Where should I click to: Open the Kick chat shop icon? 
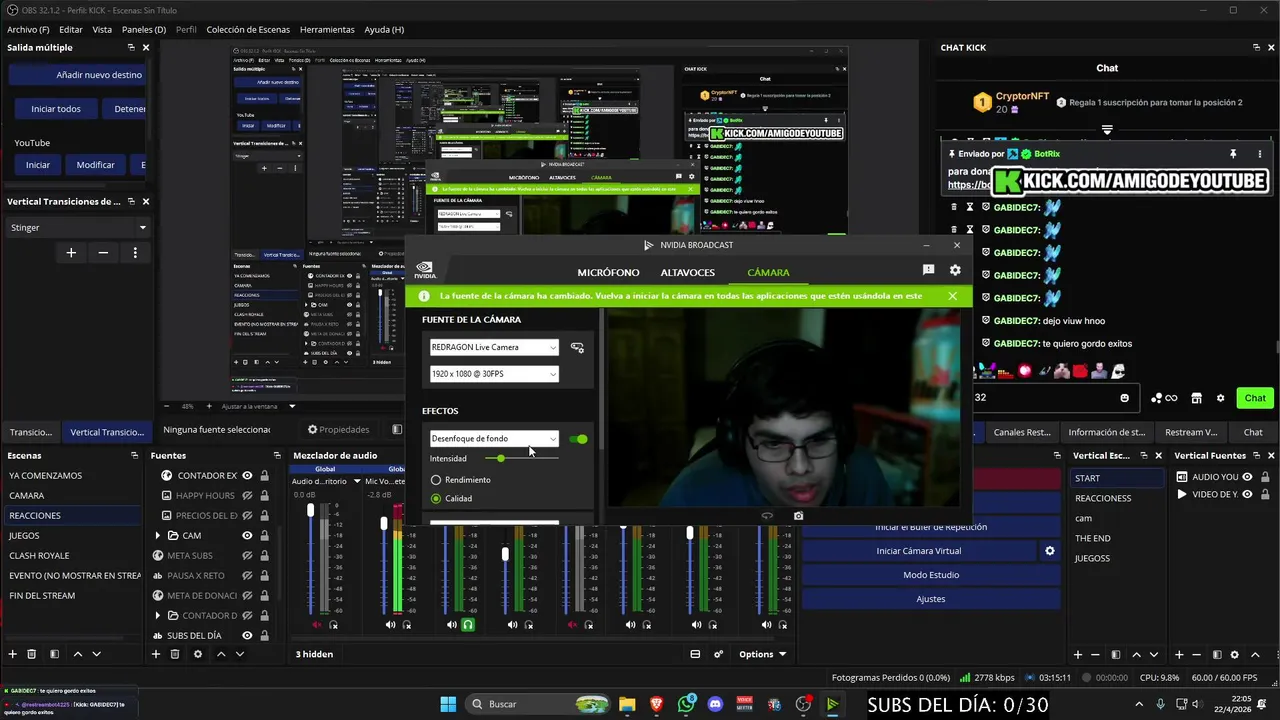pos(1196,398)
